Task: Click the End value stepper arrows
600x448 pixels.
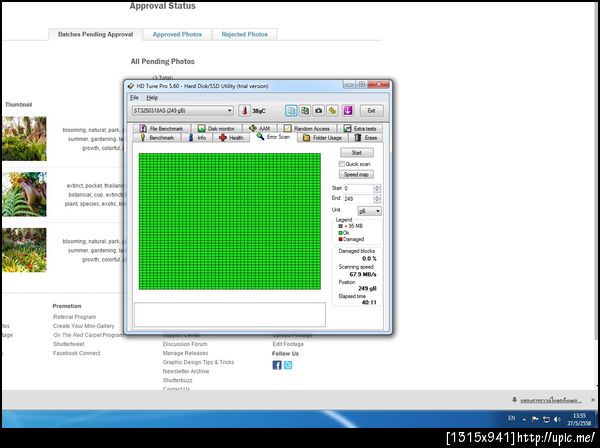Action: click(x=377, y=199)
